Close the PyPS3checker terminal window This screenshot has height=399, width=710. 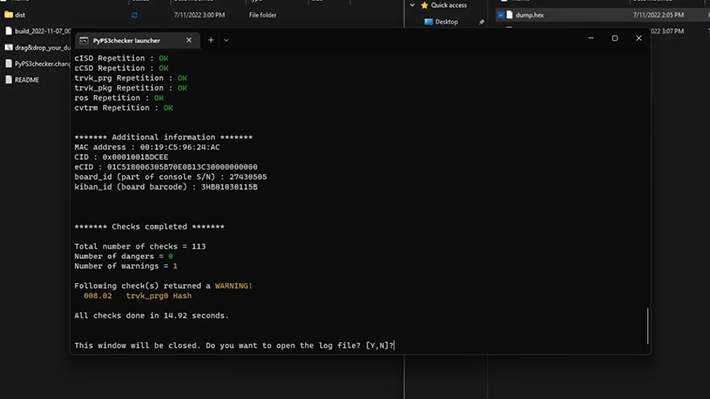(x=639, y=38)
